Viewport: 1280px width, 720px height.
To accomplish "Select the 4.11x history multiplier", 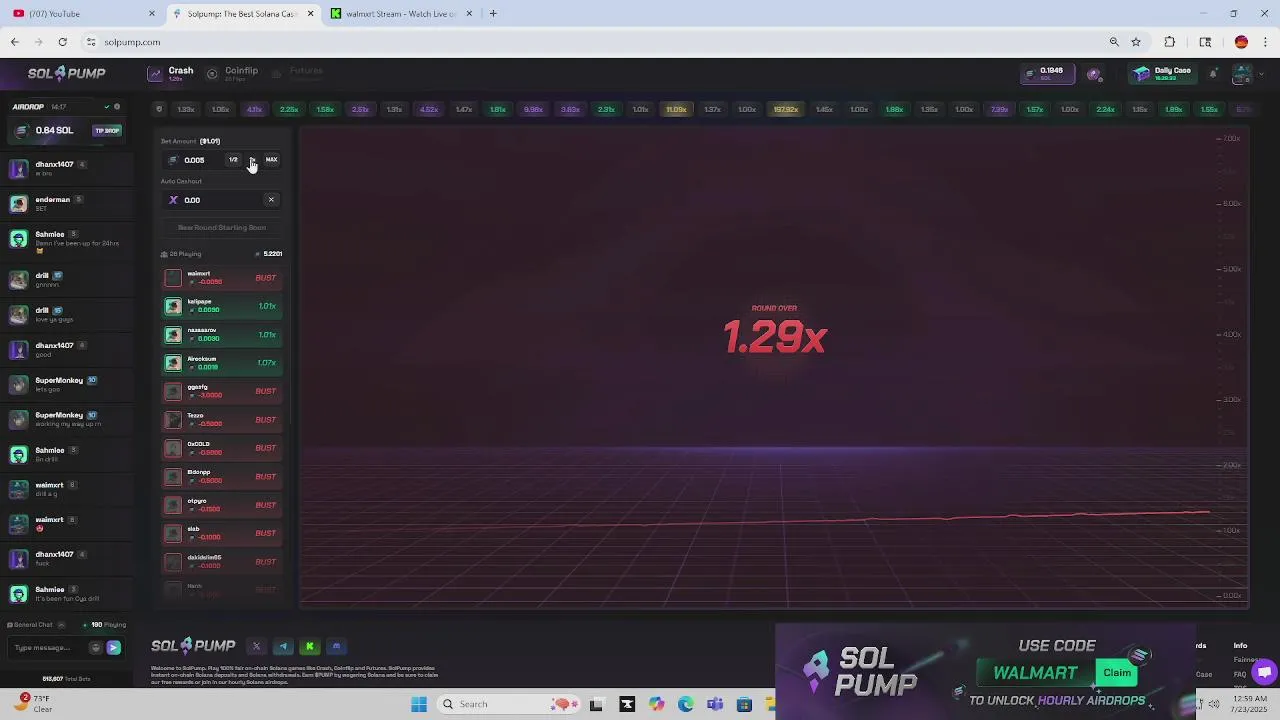I will pos(254,109).
